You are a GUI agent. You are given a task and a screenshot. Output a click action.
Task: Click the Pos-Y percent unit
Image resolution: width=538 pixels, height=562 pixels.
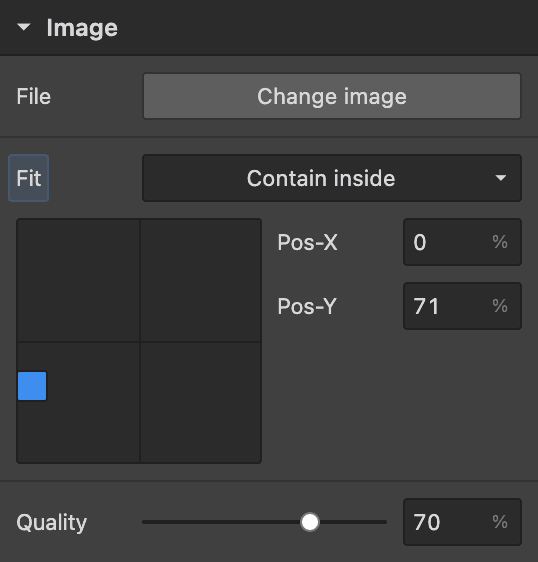(x=500, y=306)
